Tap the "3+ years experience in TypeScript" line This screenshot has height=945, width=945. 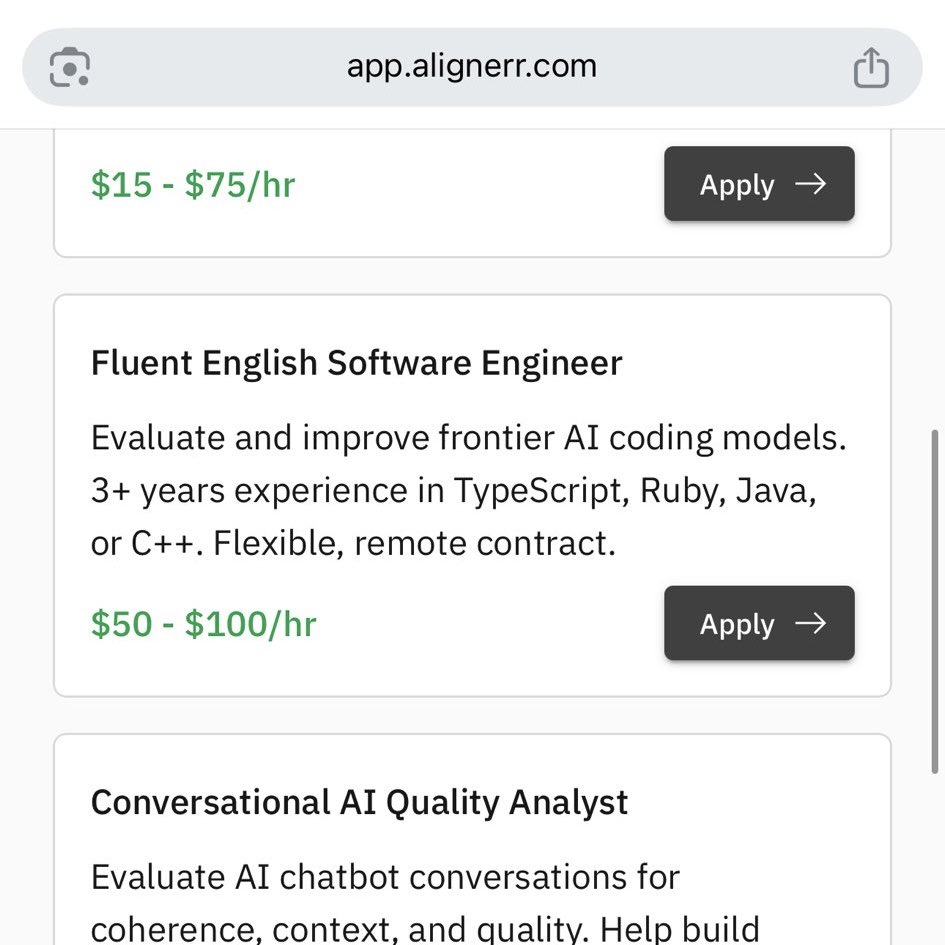[453, 491]
